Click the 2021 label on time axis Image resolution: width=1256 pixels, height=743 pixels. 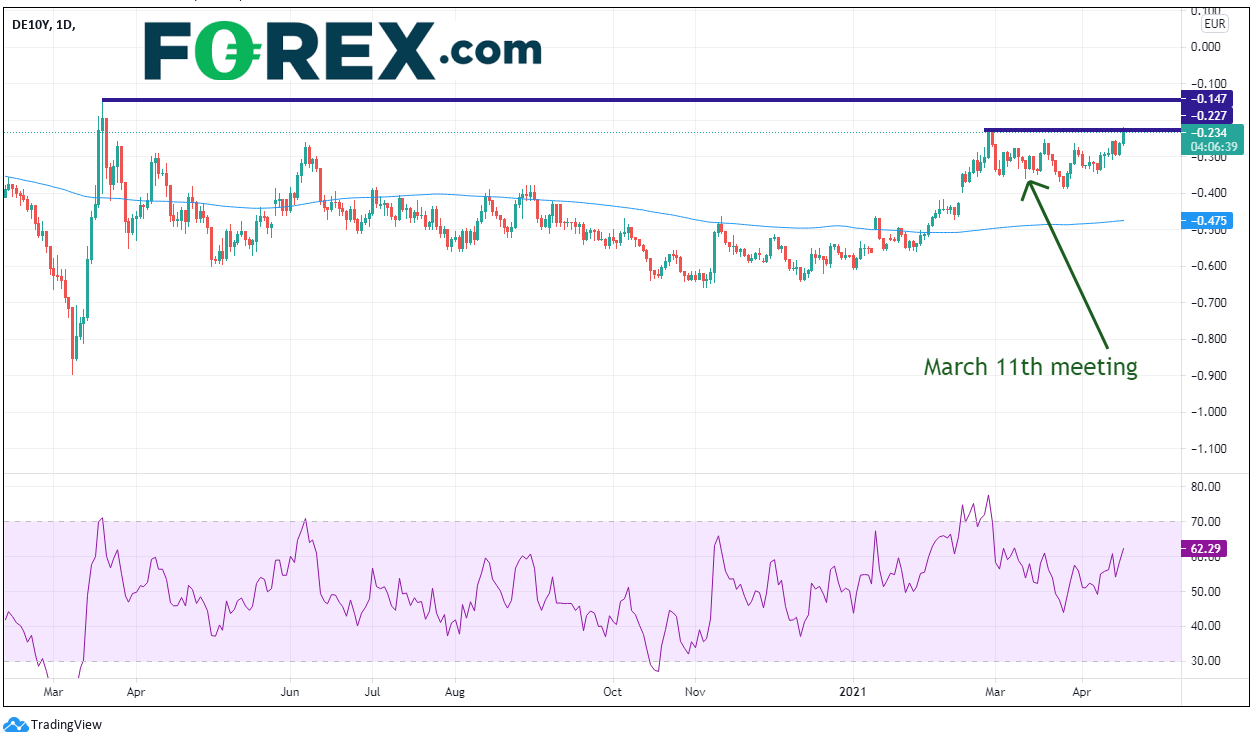[x=853, y=691]
